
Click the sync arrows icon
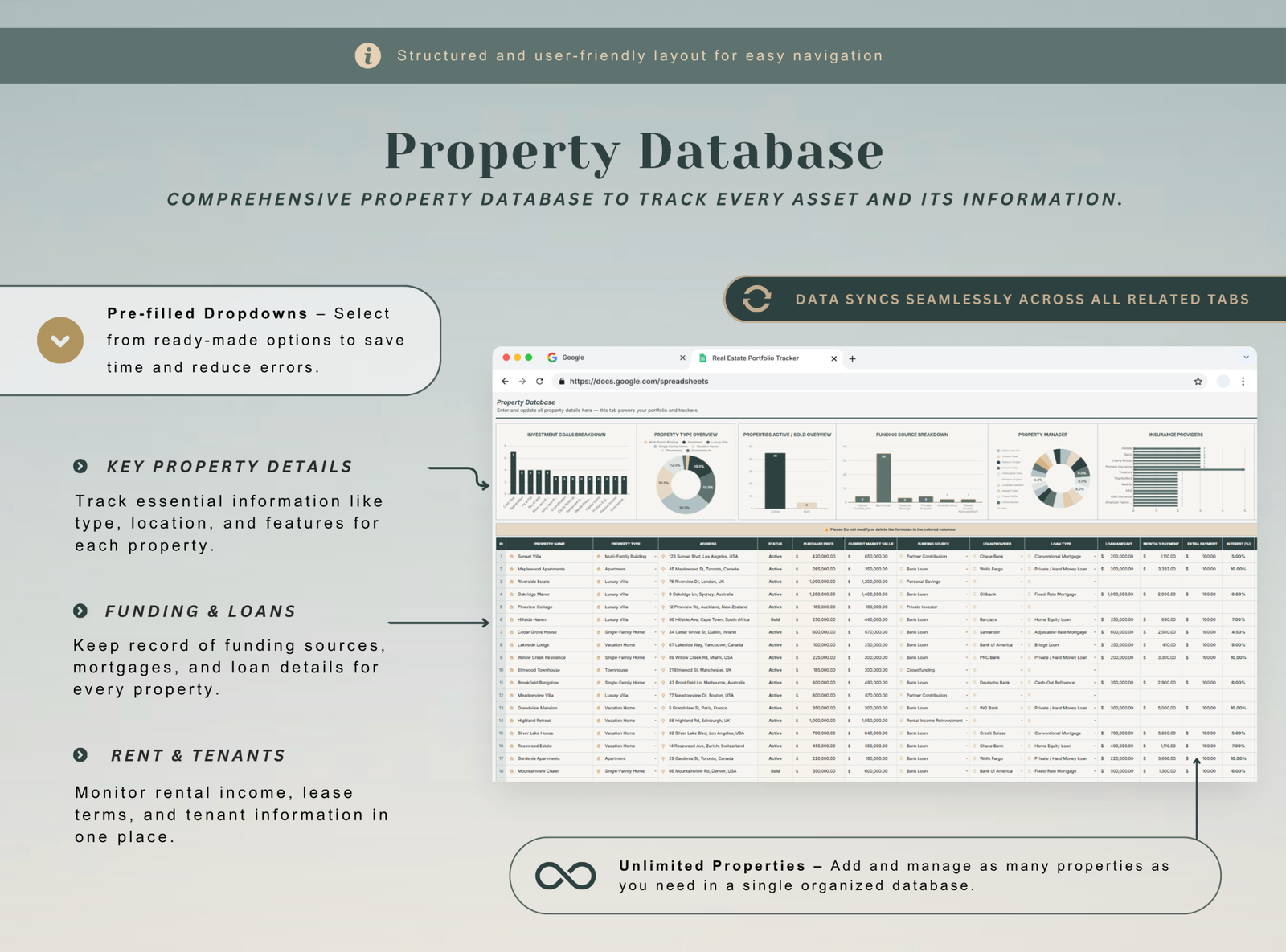(x=756, y=299)
